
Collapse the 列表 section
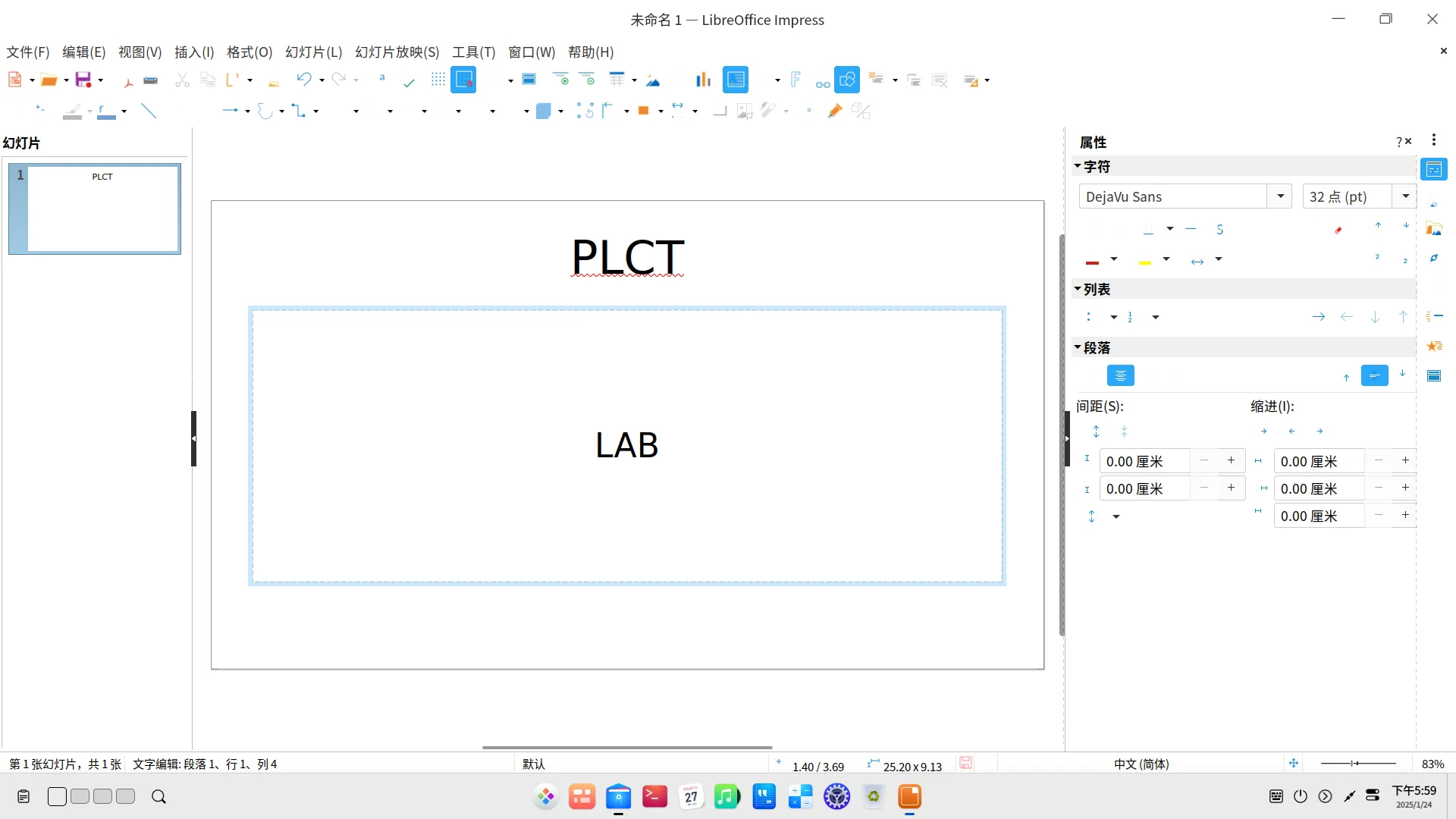(x=1078, y=289)
